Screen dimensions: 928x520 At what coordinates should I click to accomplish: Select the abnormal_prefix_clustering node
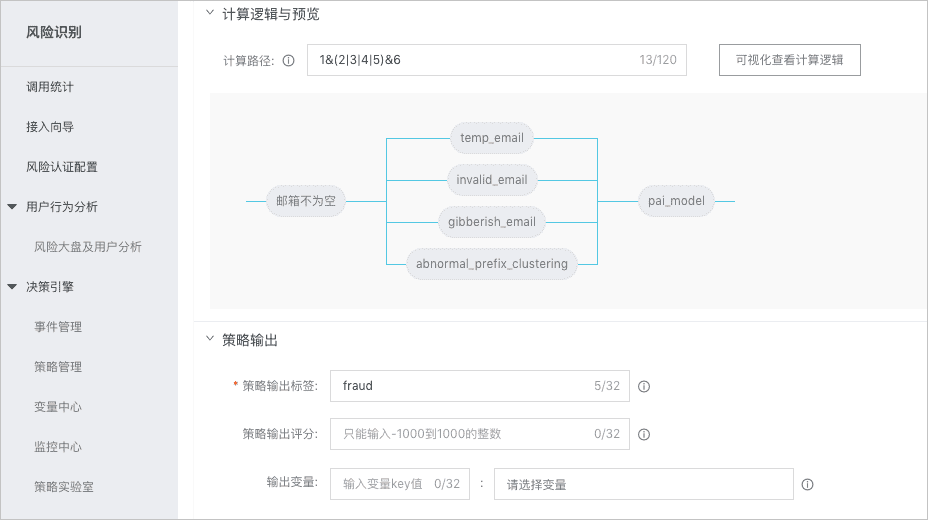coord(492,264)
